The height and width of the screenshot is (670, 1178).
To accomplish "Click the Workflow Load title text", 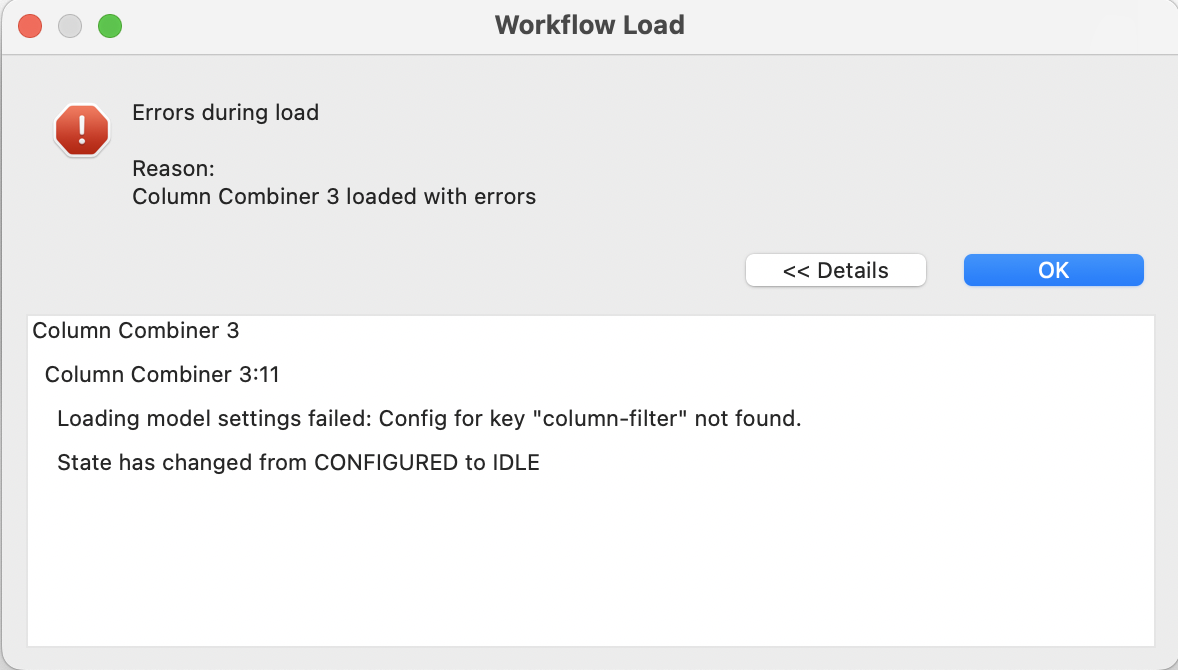I will click(x=590, y=25).
